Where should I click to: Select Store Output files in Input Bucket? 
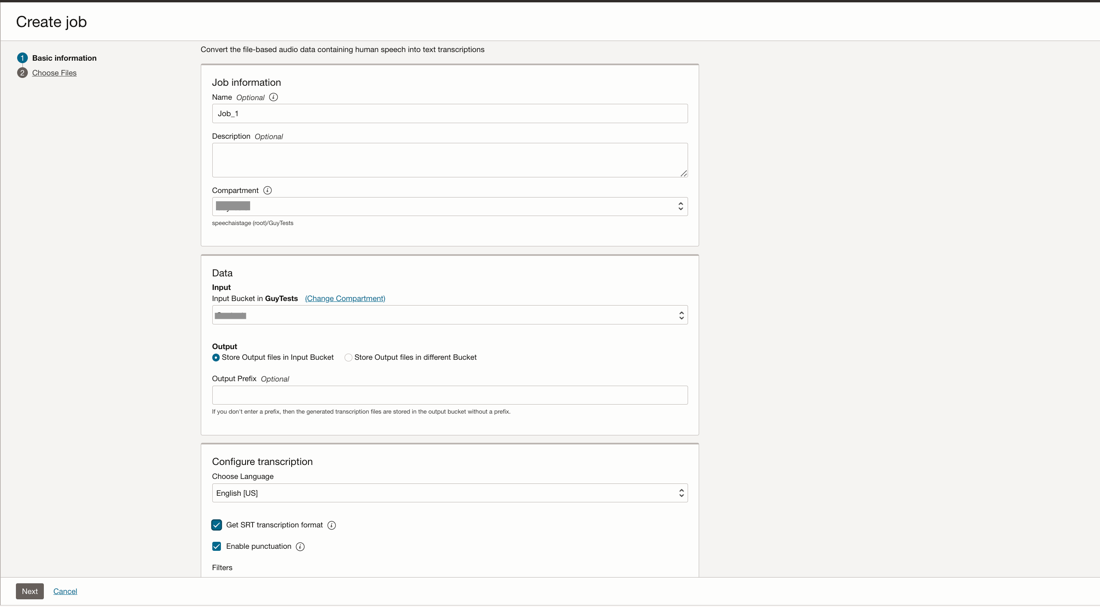click(x=216, y=357)
